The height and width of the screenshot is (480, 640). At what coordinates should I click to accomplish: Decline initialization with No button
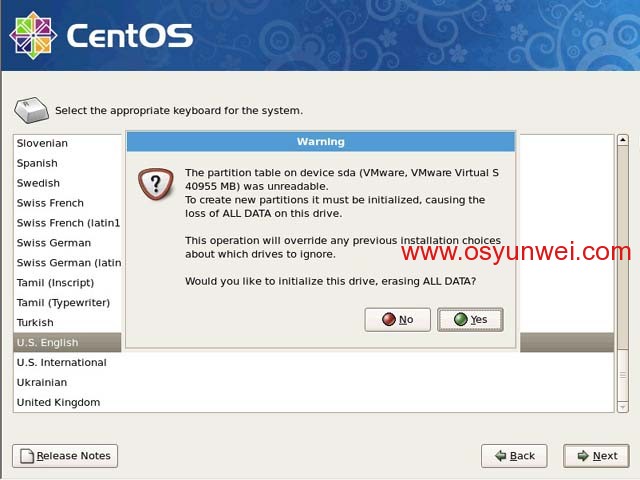click(x=398, y=319)
